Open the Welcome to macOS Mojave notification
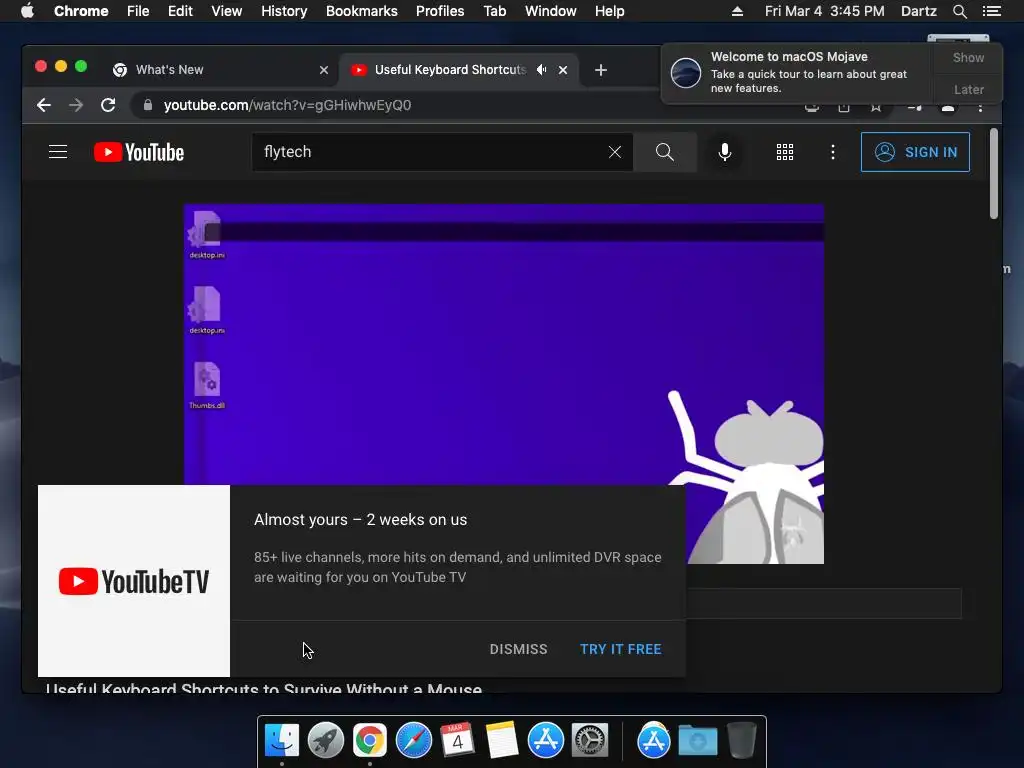1024x768 pixels. coord(797,72)
